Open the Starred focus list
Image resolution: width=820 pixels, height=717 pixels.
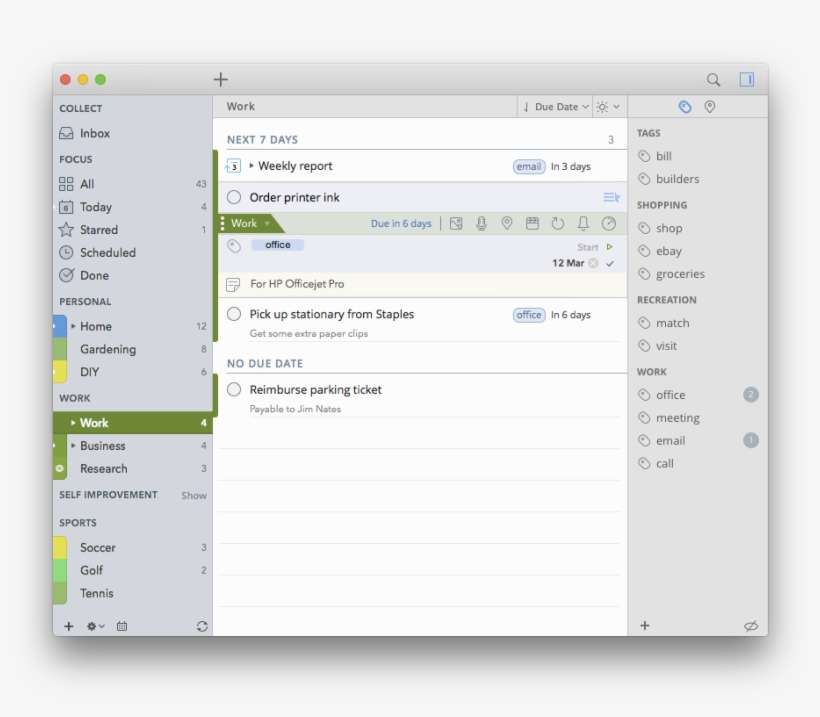click(98, 230)
